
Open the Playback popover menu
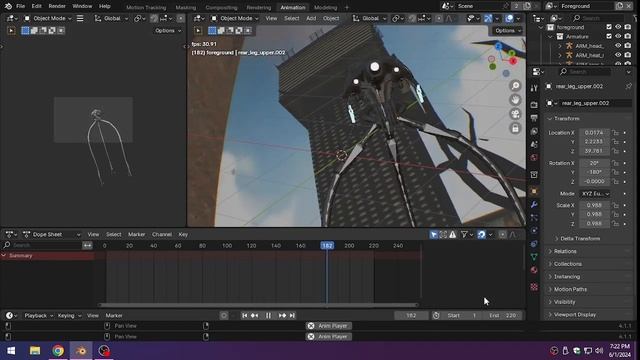[38, 316]
